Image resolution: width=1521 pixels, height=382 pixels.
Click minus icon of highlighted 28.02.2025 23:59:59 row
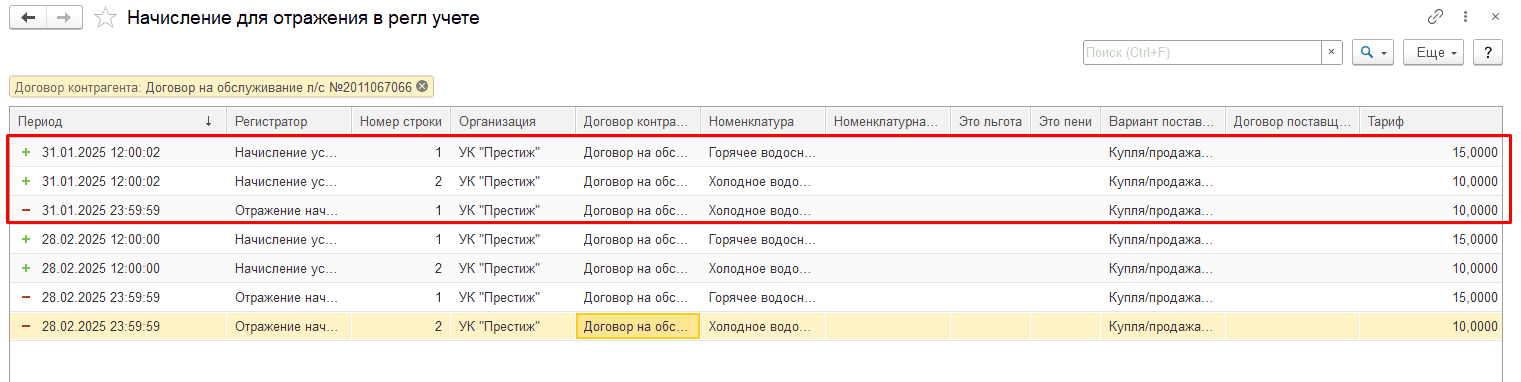[26, 327]
